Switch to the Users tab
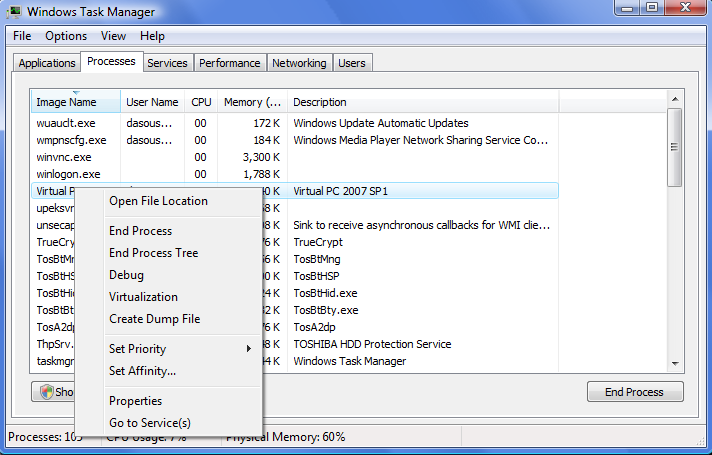 pyautogui.click(x=352, y=63)
